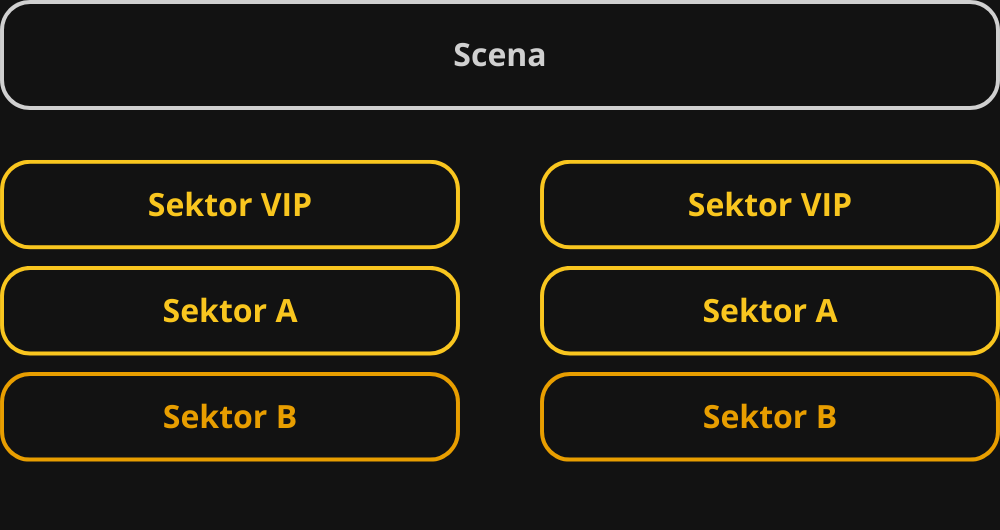This screenshot has height=530, width=1000.
Task: Click 'Sektor A' label in left column
Action: pyautogui.click(x=230, y=311)
